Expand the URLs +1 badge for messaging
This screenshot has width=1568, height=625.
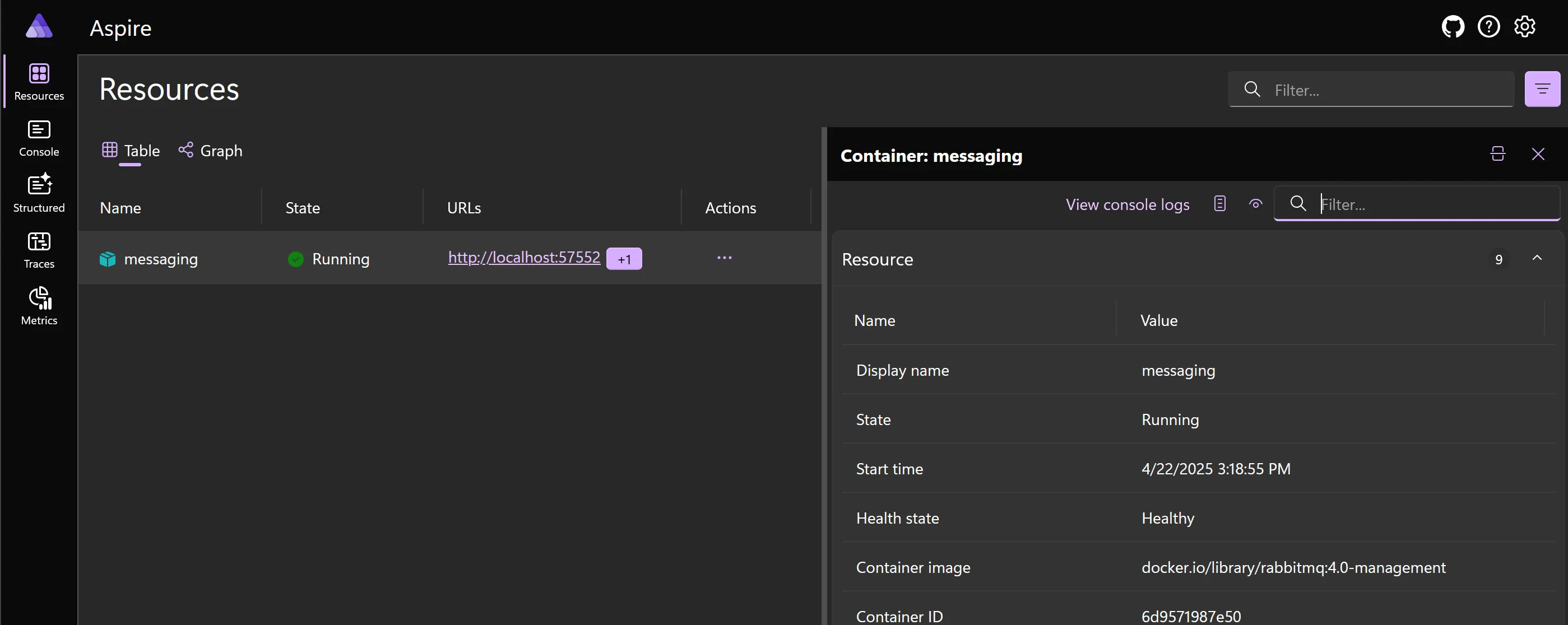click(624, 258)
